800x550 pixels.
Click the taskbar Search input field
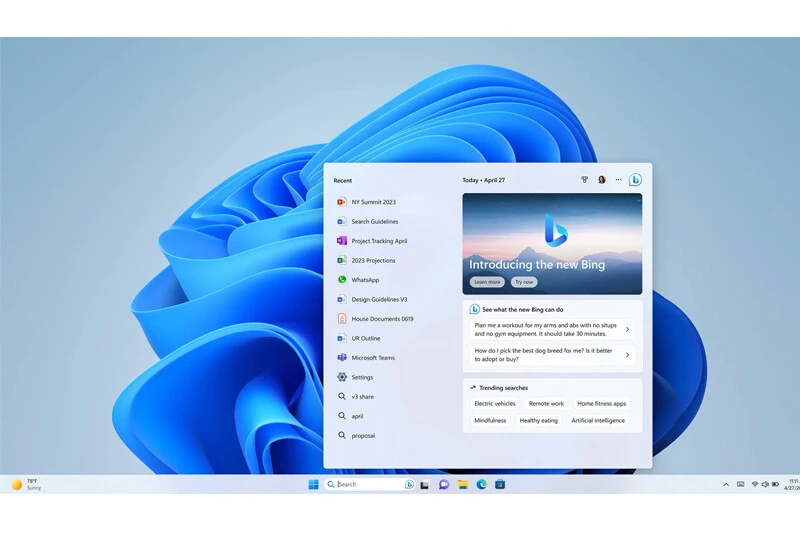click(369, 484)
